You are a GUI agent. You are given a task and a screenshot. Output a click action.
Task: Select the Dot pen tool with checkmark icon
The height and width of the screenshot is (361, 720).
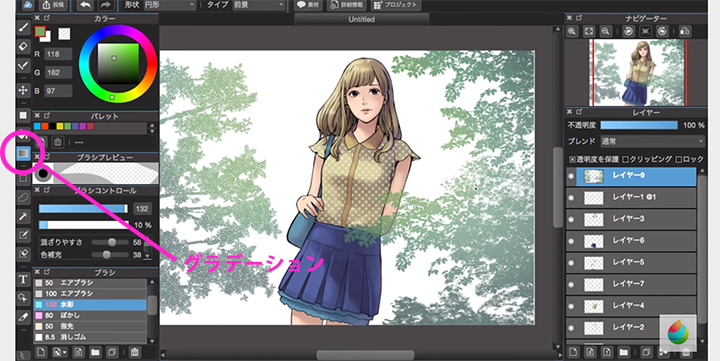[23, 66]
